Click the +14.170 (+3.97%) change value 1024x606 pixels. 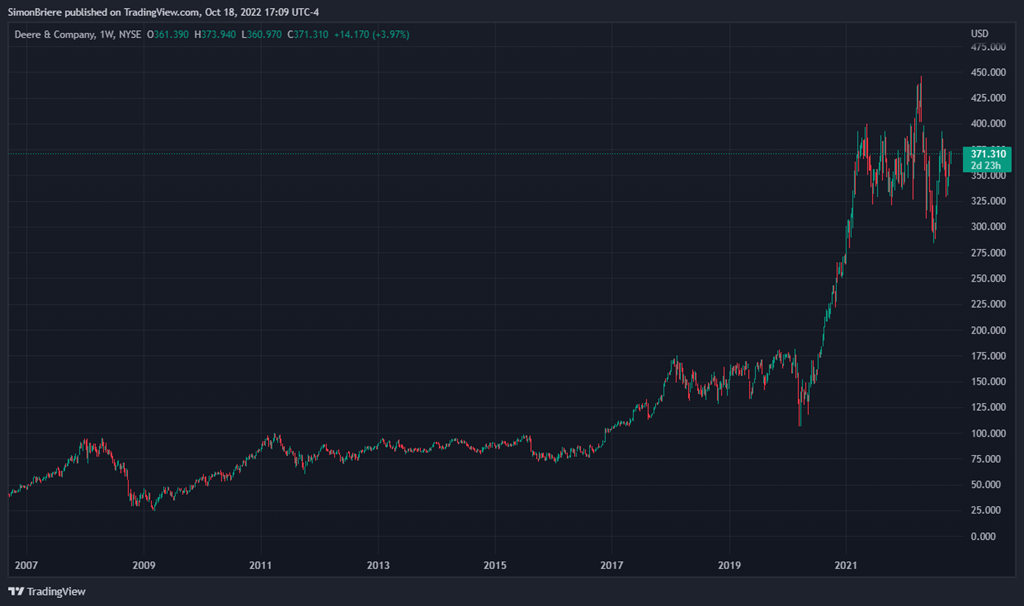375,34
